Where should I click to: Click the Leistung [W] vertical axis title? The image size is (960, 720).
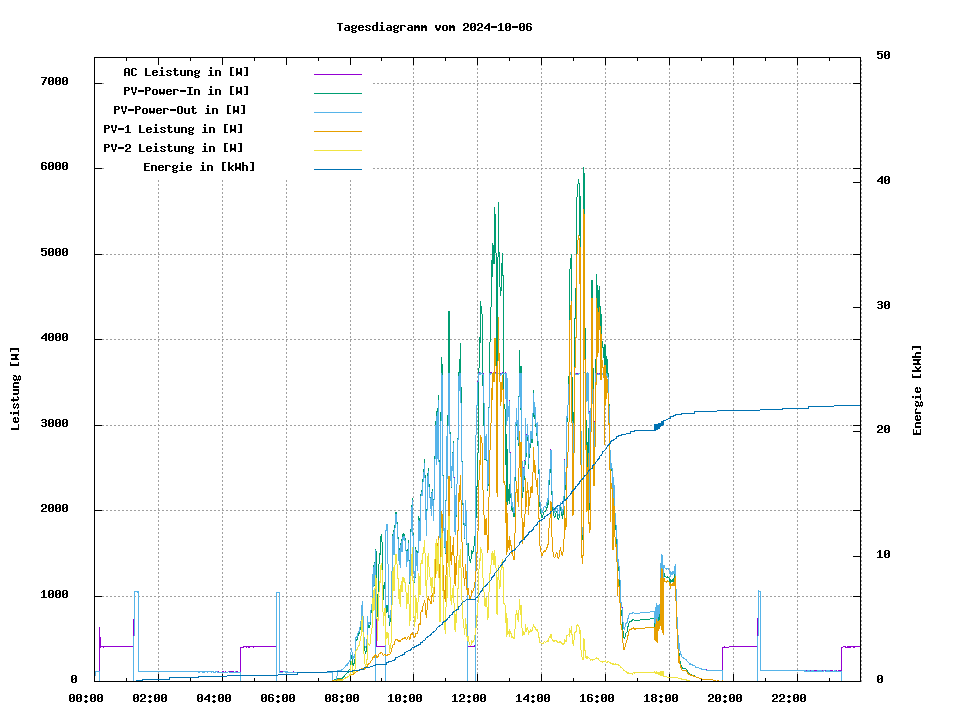click(16, 389)
